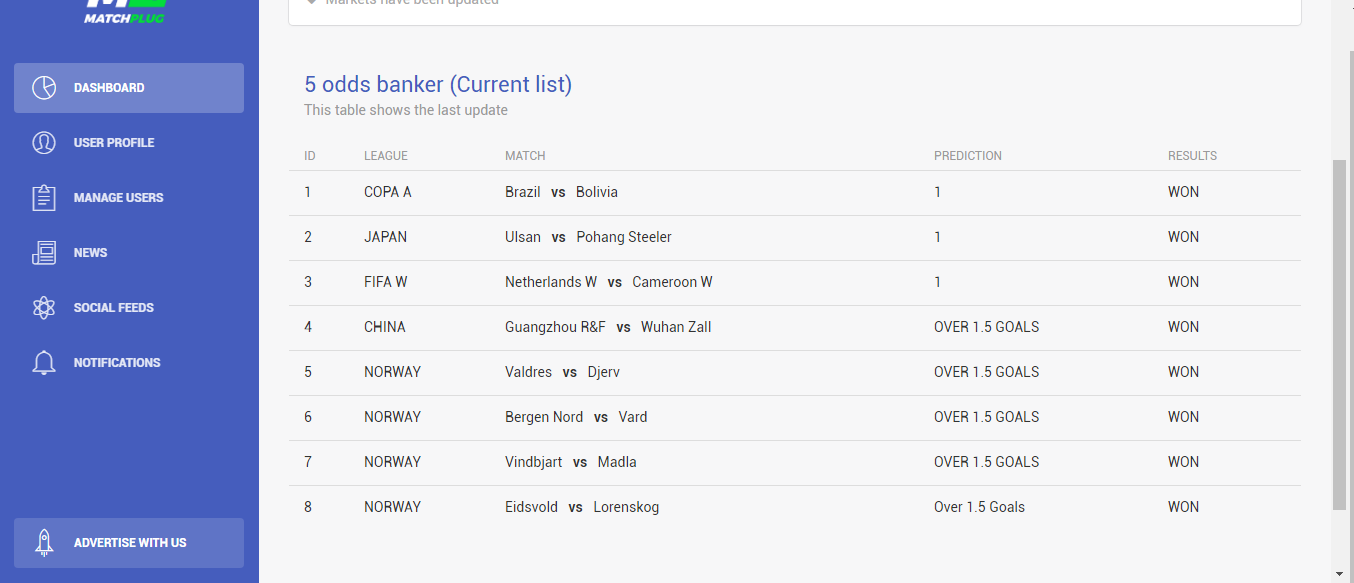This screenshot has width=1354, height=583.
Task: Click the Guangzhou R&F vs Wuhan Zall row
Action: point(795,327)
